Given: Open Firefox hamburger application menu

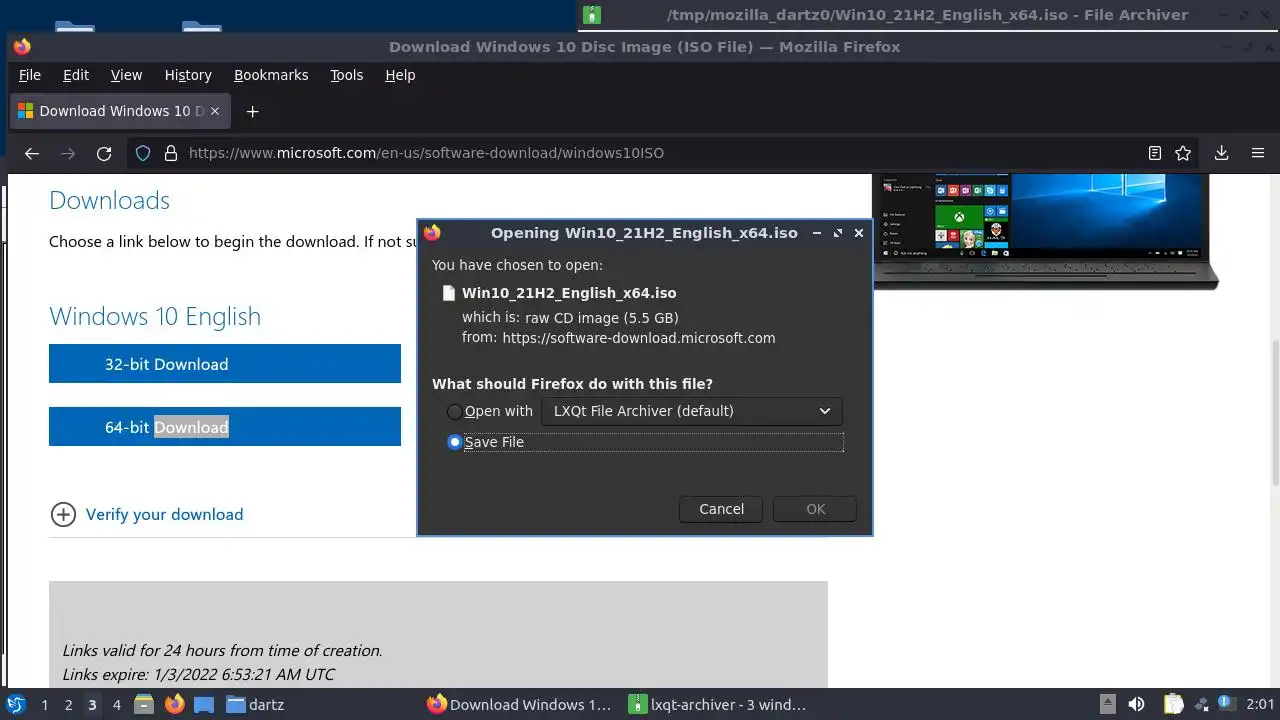Looking at the screenshot, I should point(1258,153).
